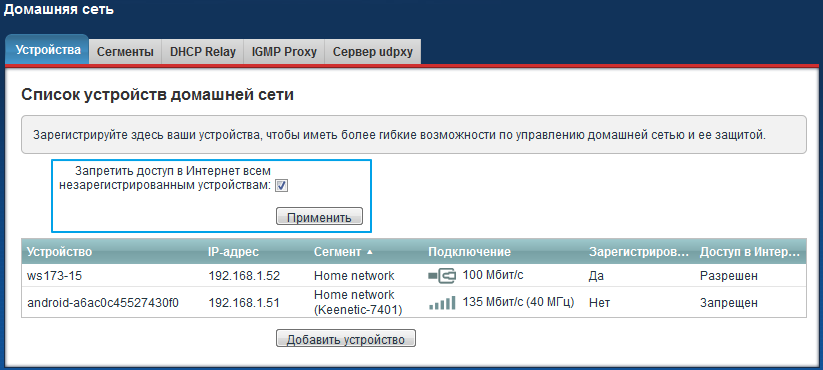Sort by the IP-адрес column header
The image size is (823, 370).
point(234,252)
